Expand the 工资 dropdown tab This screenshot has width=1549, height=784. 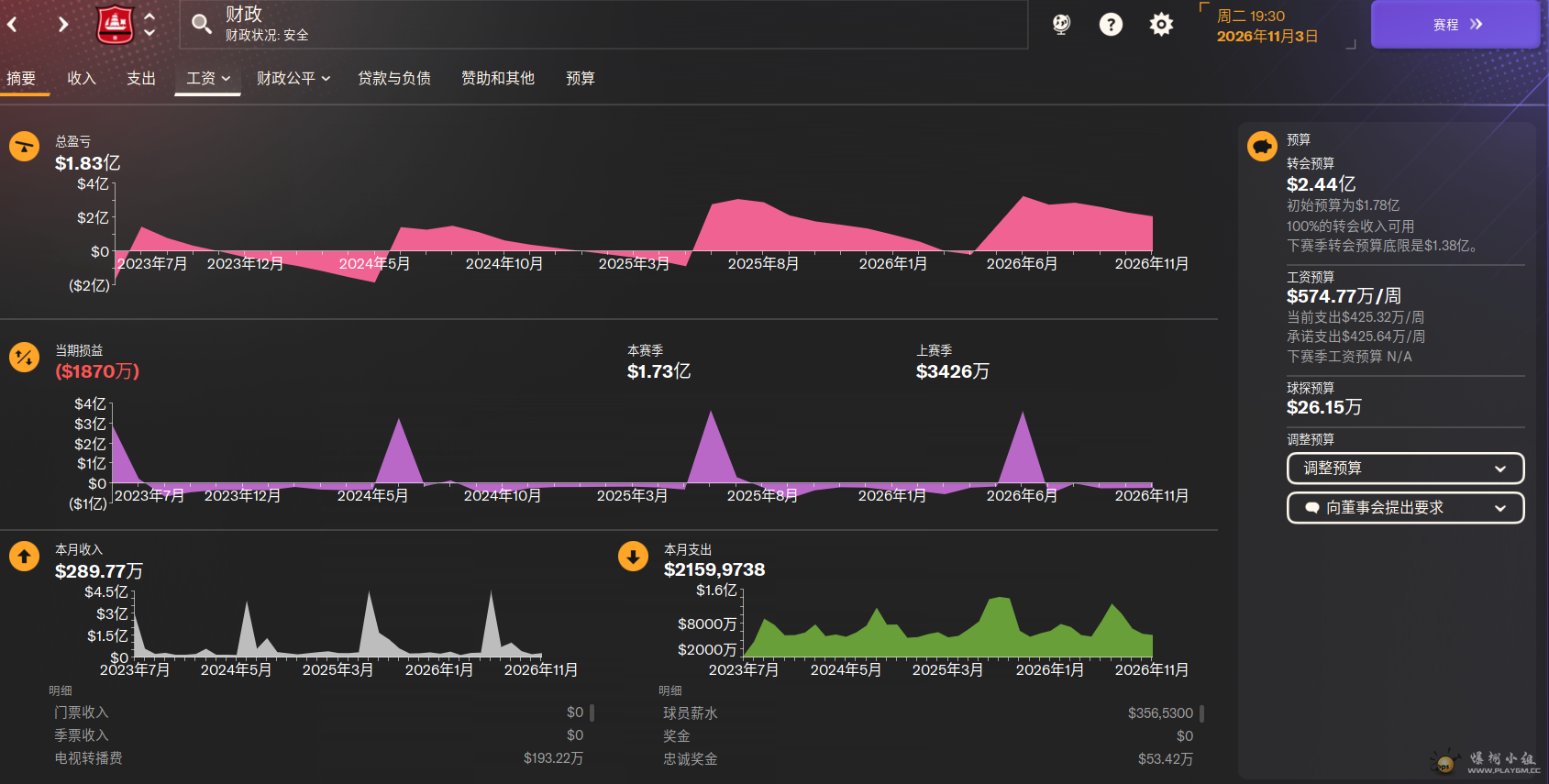point(208,79)
